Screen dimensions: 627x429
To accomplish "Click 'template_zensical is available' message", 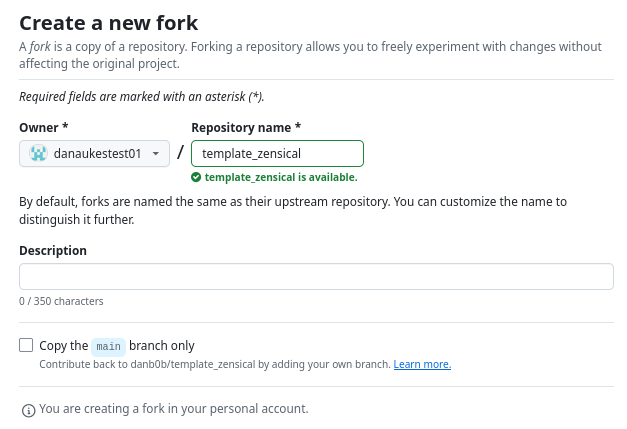I will 281,177.
